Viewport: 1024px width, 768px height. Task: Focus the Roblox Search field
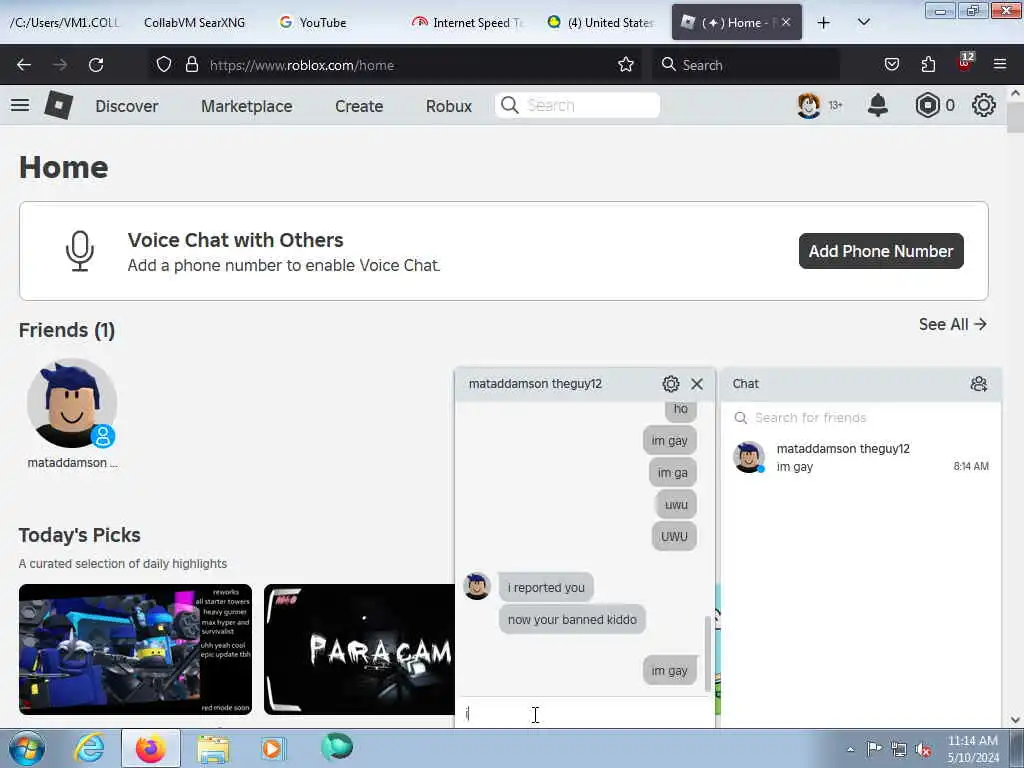(577, 105)
